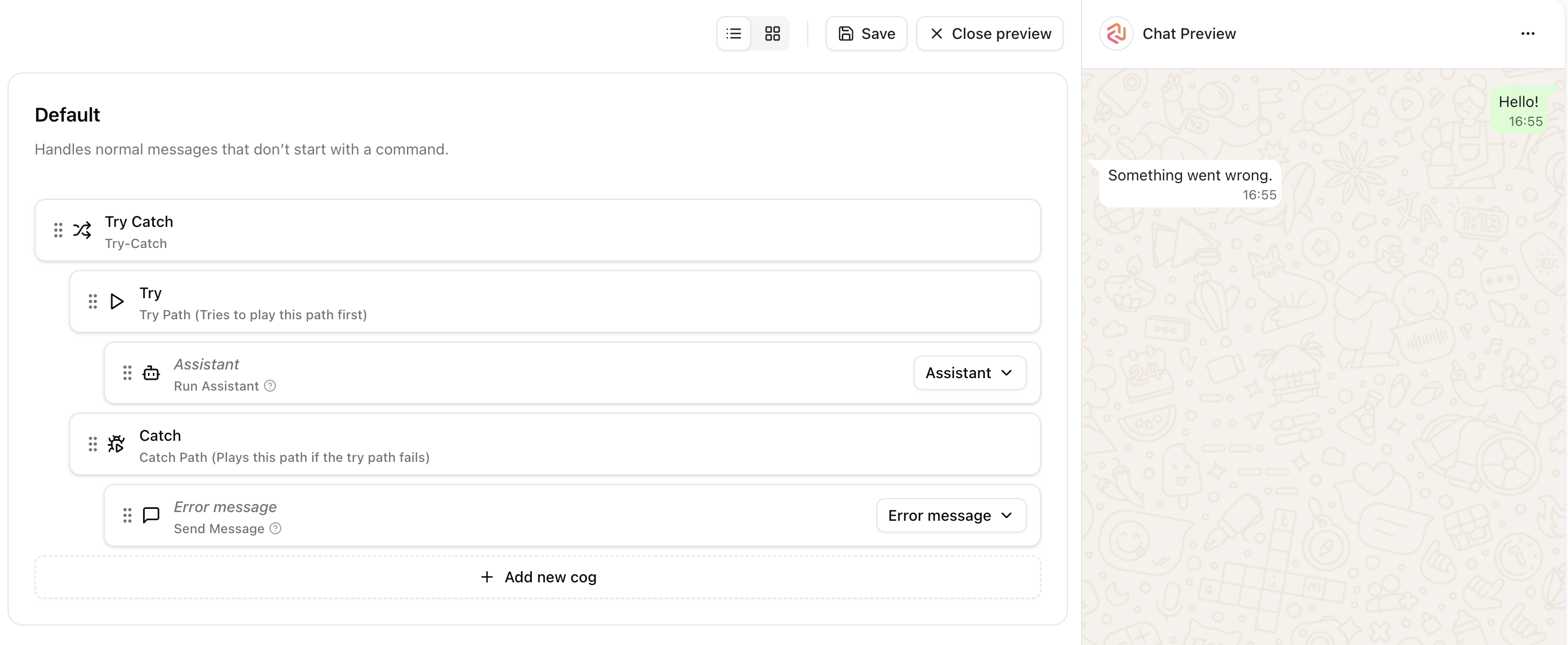Open the Assistant selection dropdown
Screen dimensions: 1568x645
click(x=969, y=372)
